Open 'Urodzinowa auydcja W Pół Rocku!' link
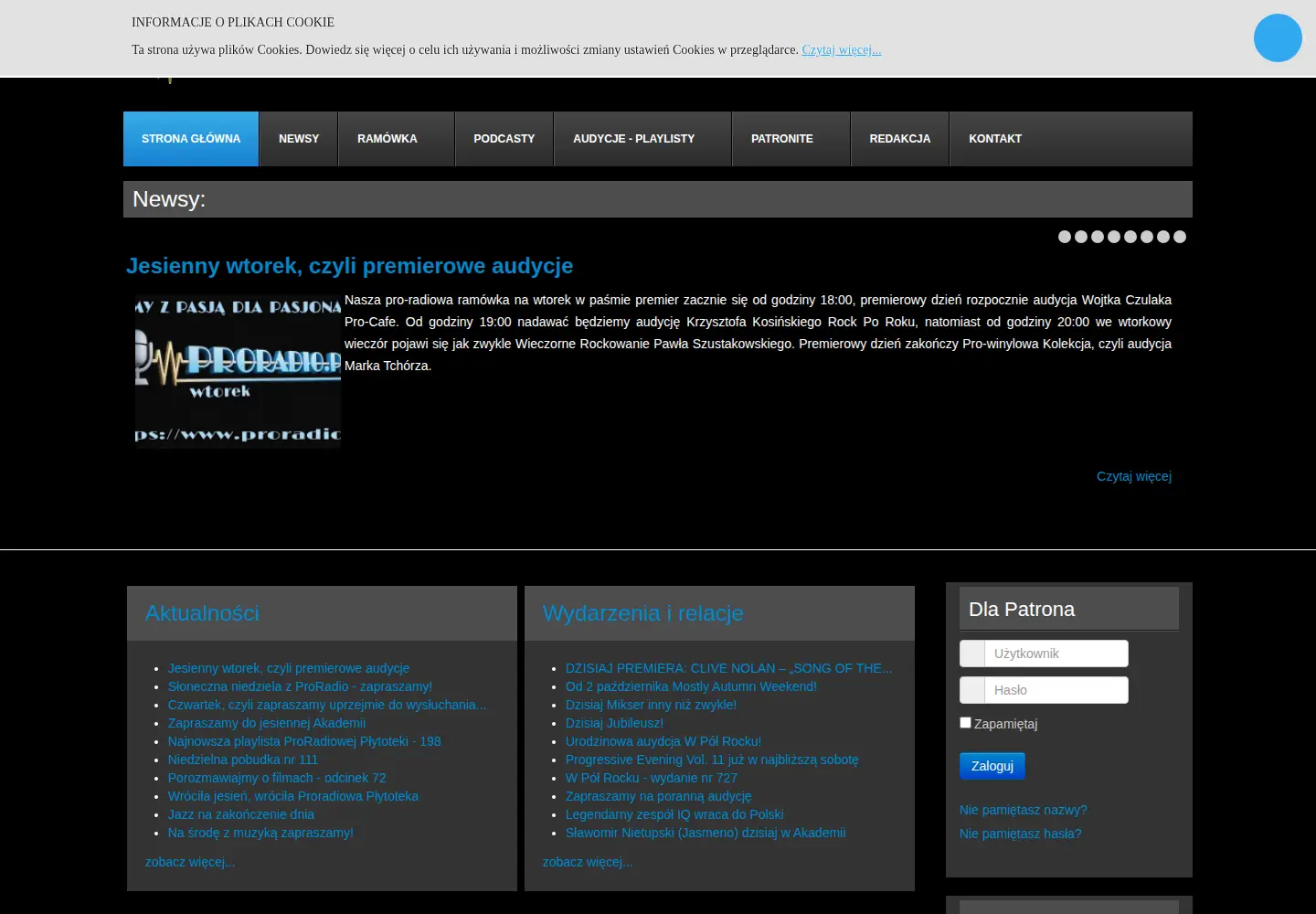This screenshot has height=914, width=1316. click(x=663, y=741)
